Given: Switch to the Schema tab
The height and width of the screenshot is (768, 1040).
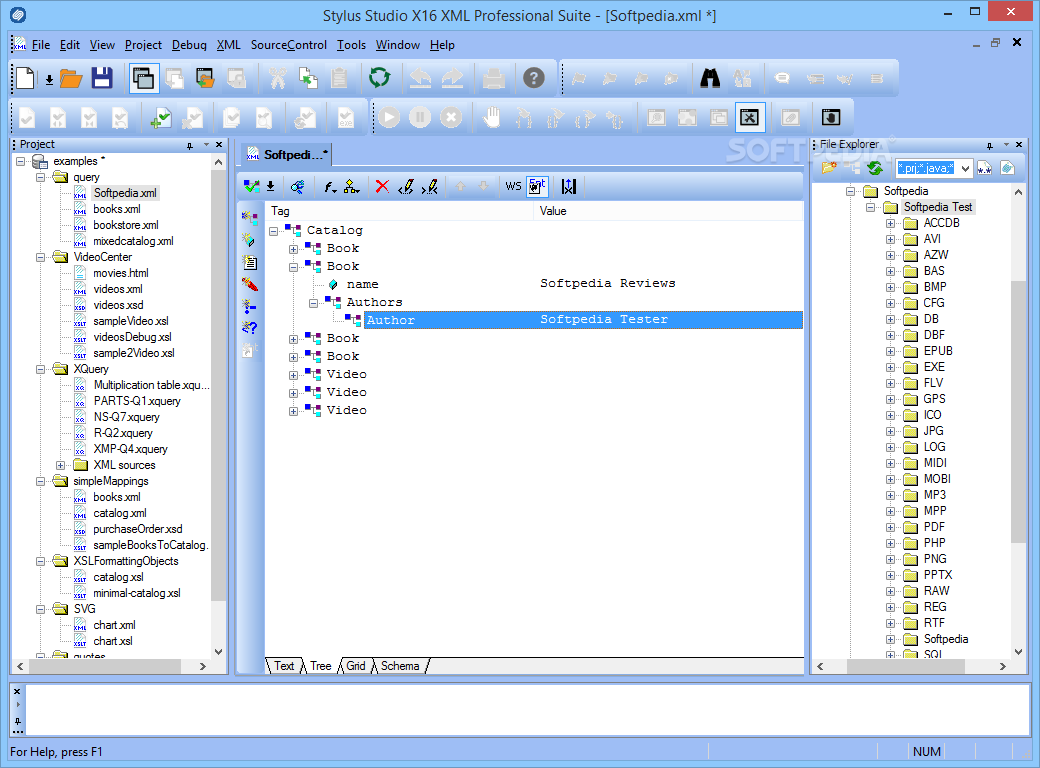Looking at the screenshot, I should click(400, 666).
